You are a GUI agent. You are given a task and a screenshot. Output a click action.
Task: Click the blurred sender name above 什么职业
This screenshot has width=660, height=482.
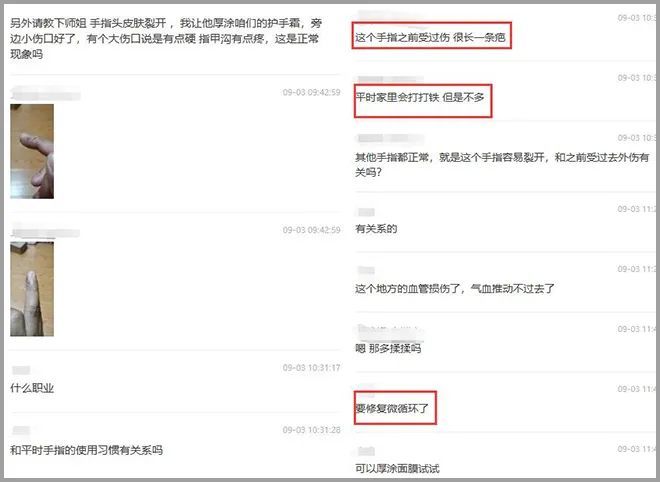click(21, 370)
